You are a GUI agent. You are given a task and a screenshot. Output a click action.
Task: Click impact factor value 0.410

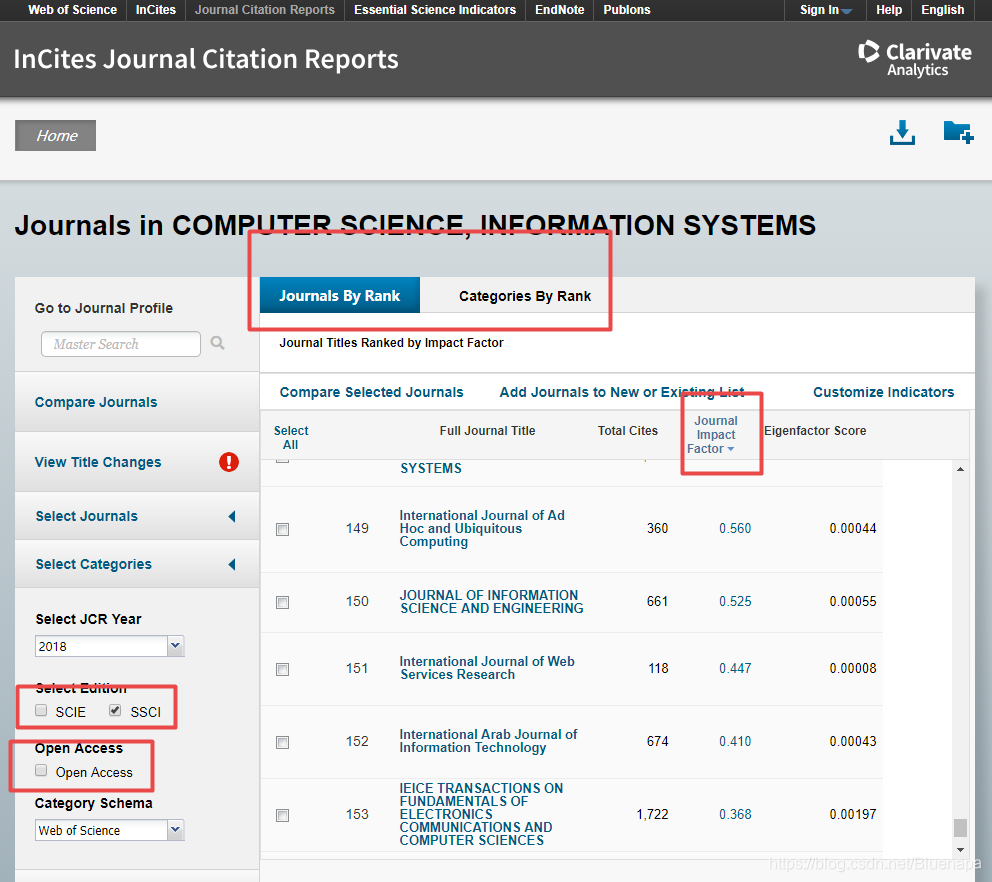pos(735,741)
